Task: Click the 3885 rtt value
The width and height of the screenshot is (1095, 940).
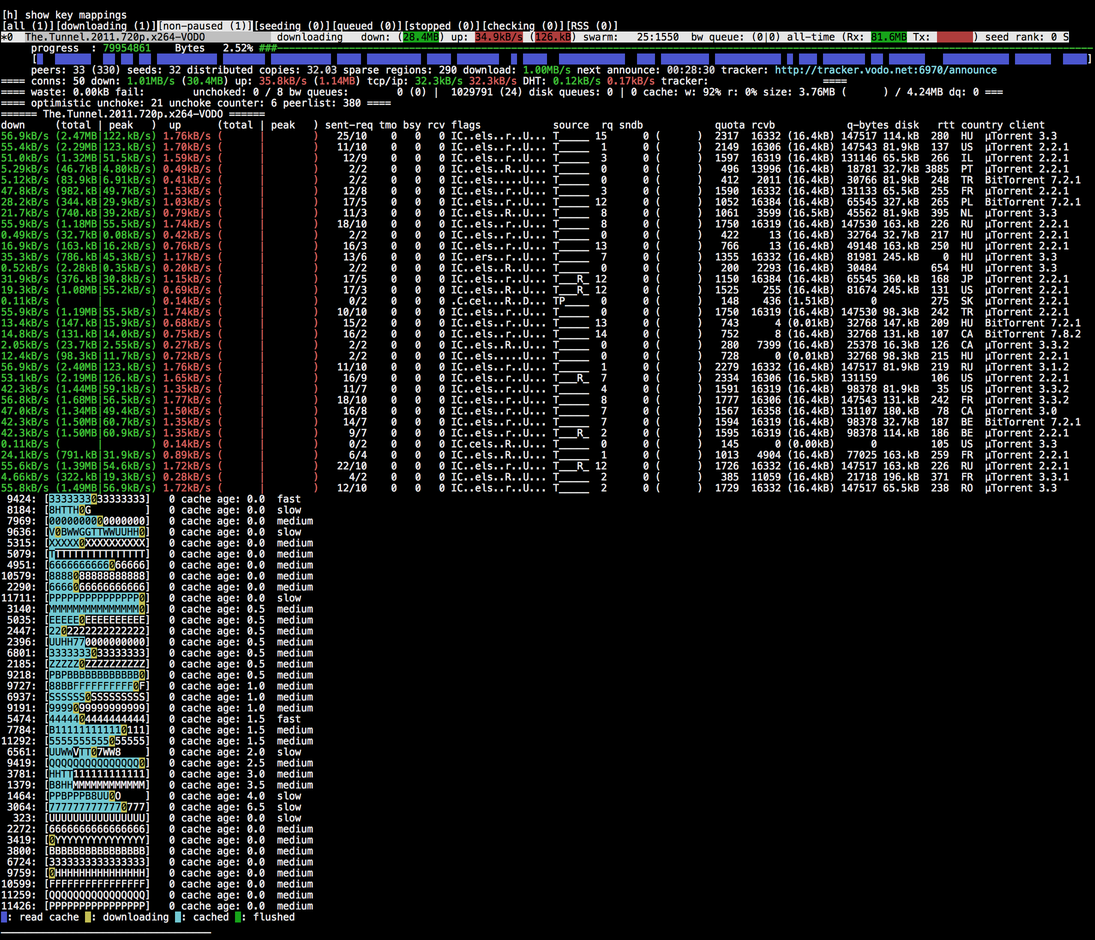Action: click(936, 169)
